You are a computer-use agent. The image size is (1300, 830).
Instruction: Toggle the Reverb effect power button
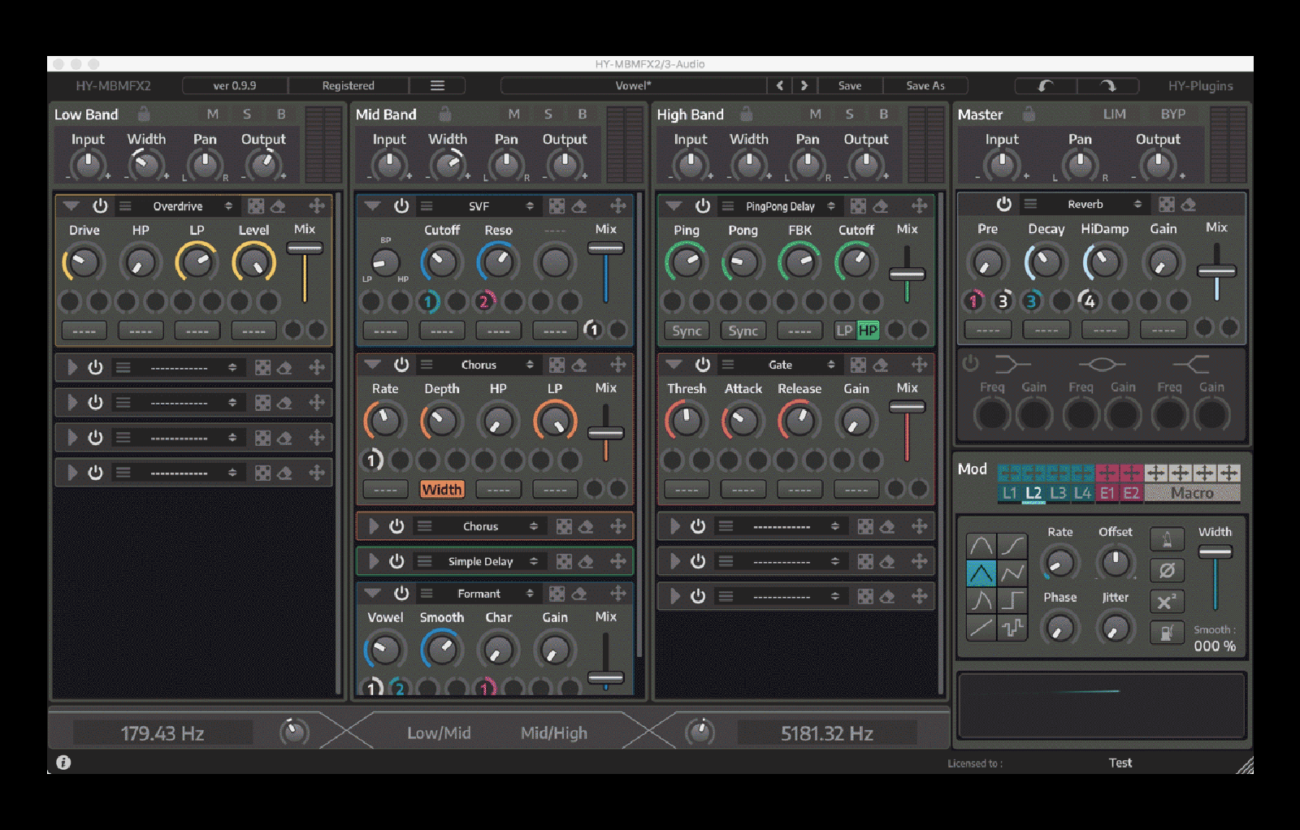(1004, 204)
